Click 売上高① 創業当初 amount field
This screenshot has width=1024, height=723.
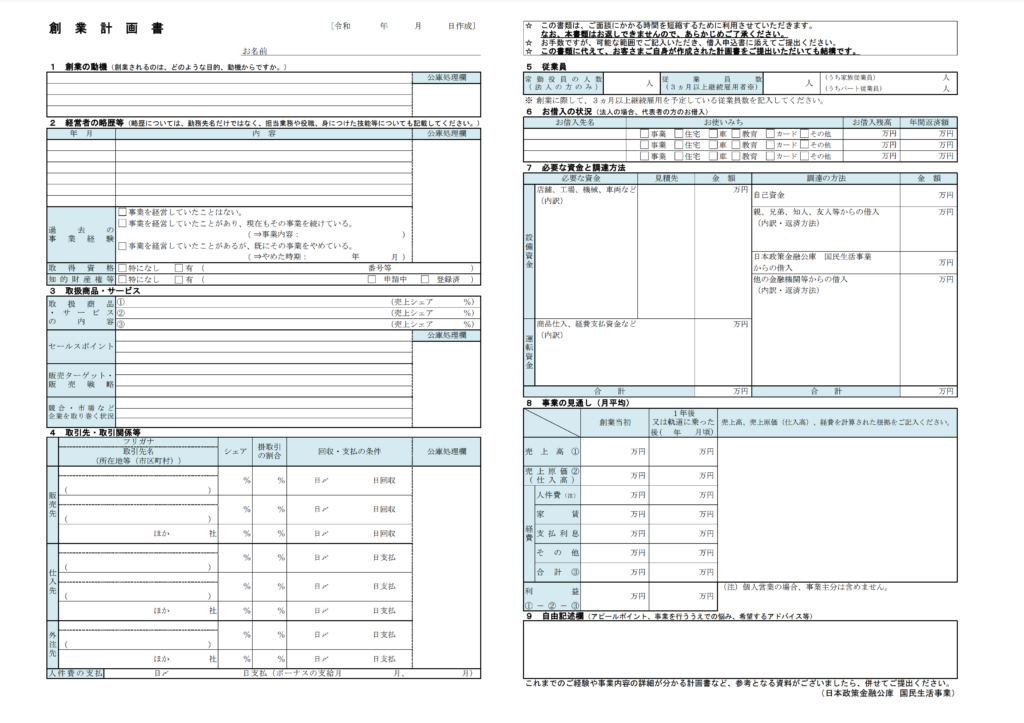pyautogui.click(x=620, y=452)
